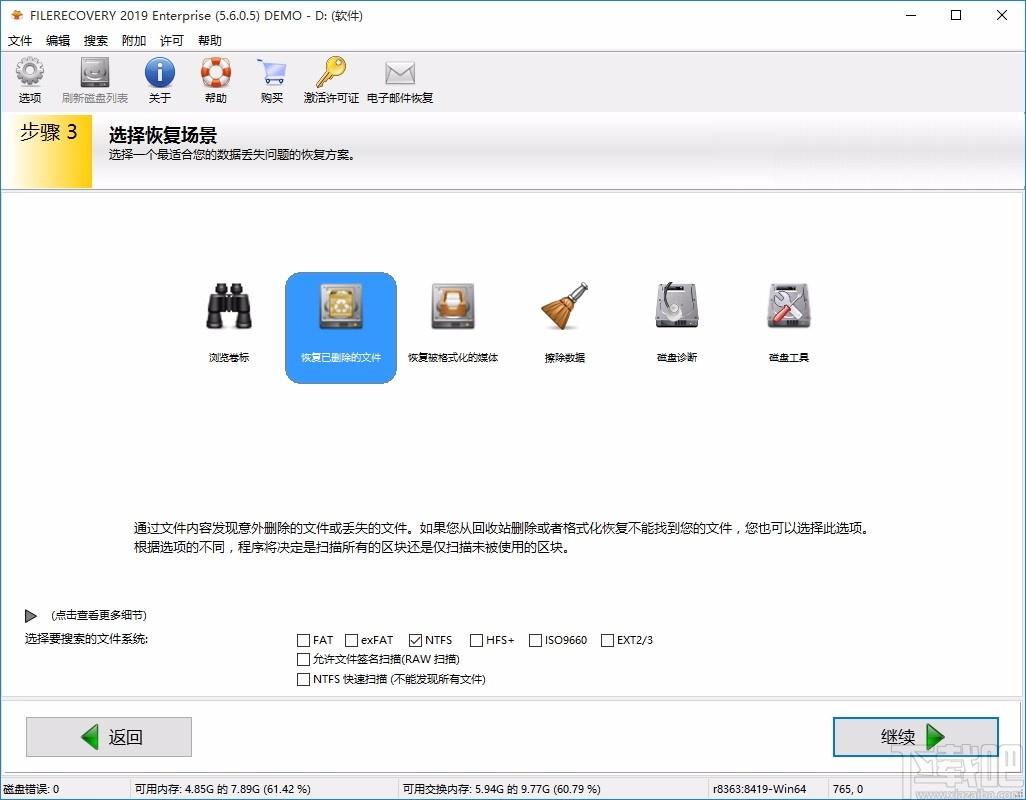The height and width of the screenshot is (800, 1026).
Task: Select the 恢复已删除的文件 scenario
Action: [341, 328]
